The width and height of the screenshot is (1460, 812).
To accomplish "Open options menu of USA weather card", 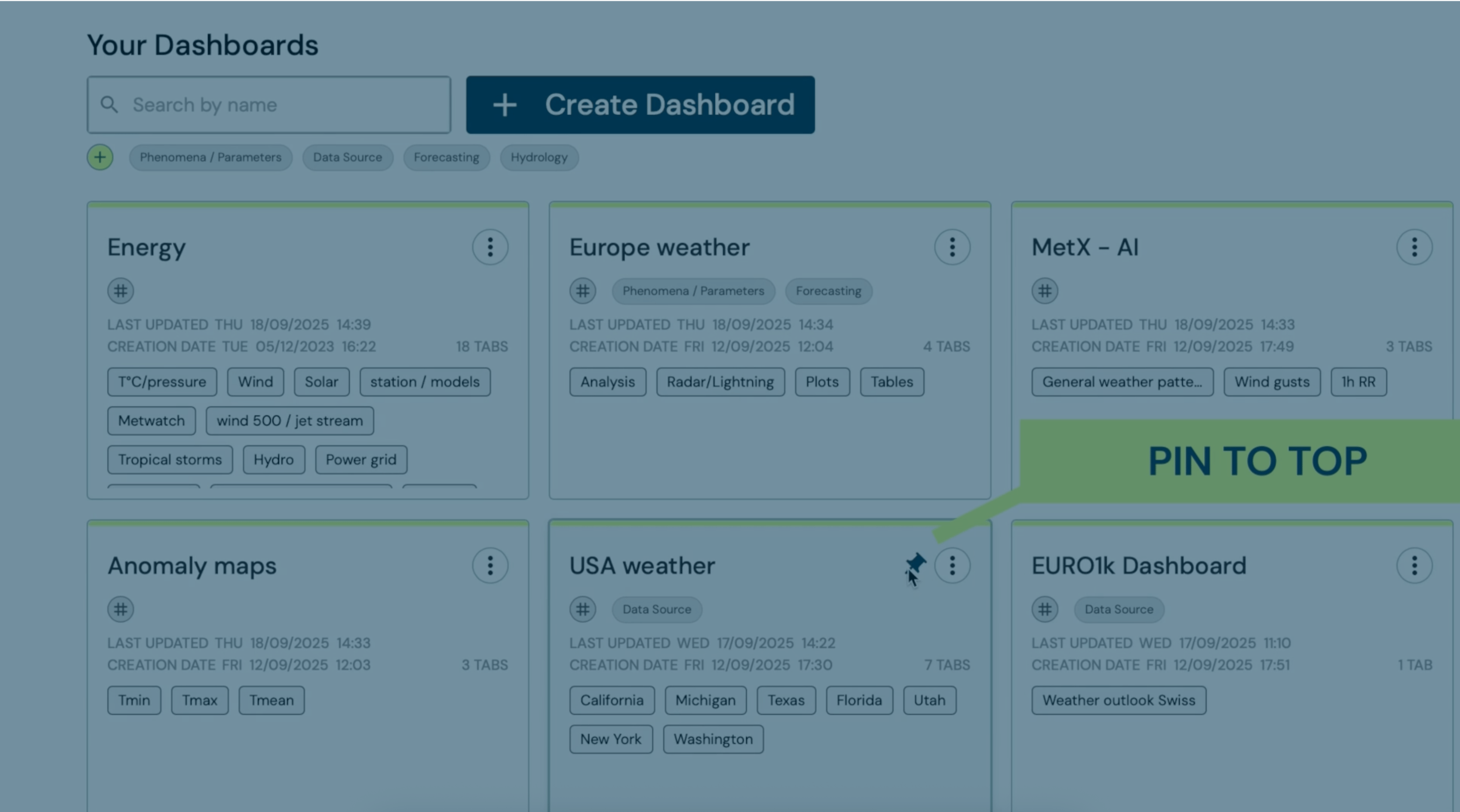I will (952, 565).
